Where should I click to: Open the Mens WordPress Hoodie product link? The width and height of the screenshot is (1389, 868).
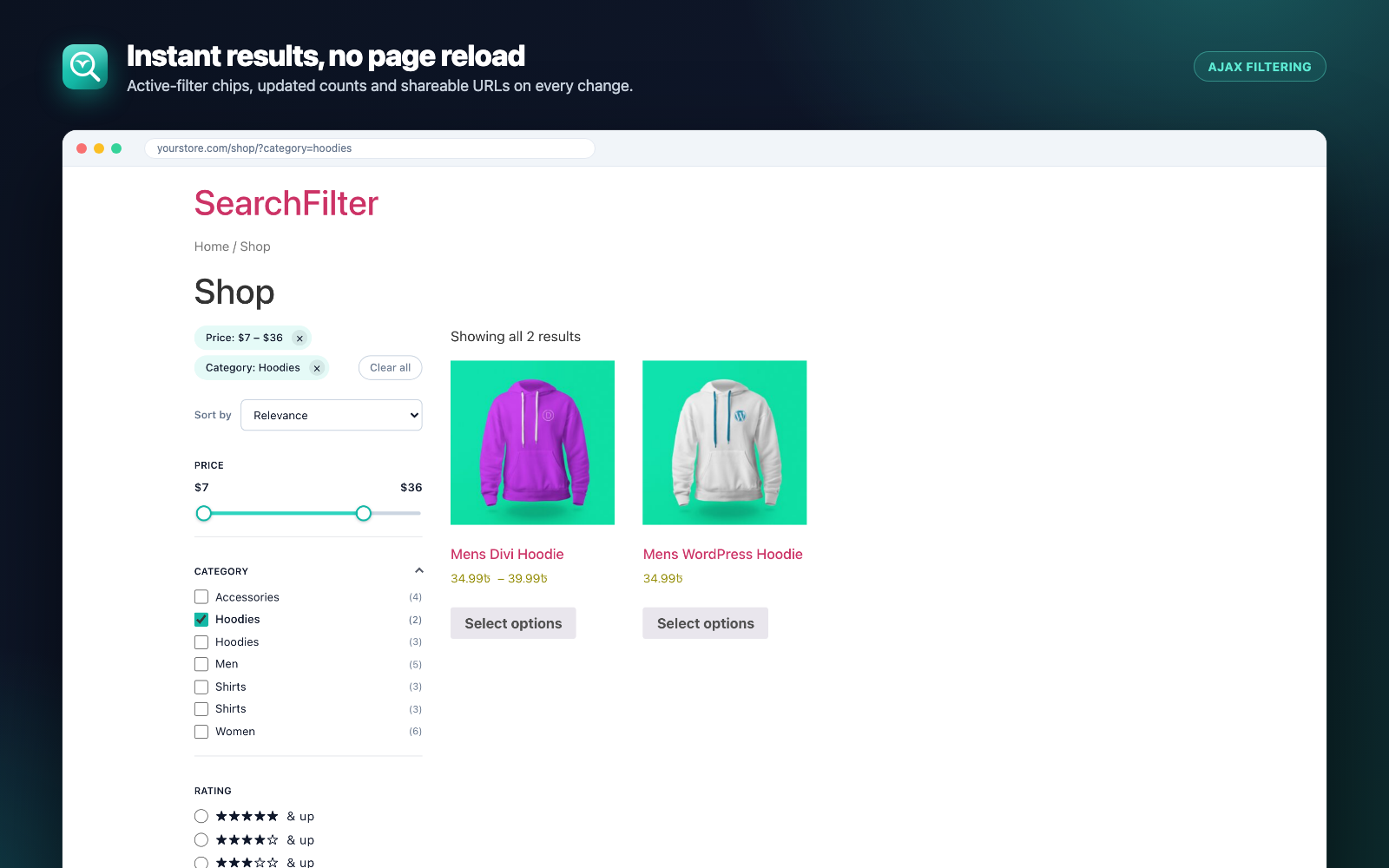(x=723, y=554)
